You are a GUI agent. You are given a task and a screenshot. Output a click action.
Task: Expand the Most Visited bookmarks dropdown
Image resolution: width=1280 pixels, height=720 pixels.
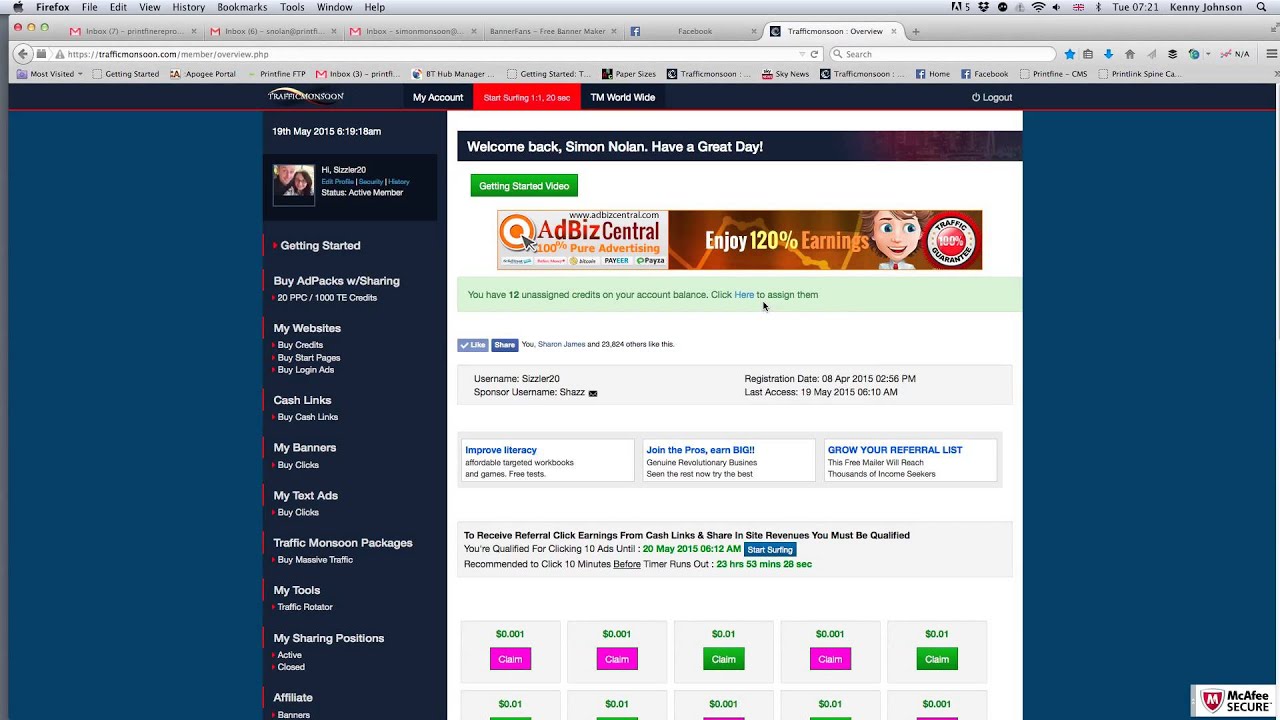50,74
